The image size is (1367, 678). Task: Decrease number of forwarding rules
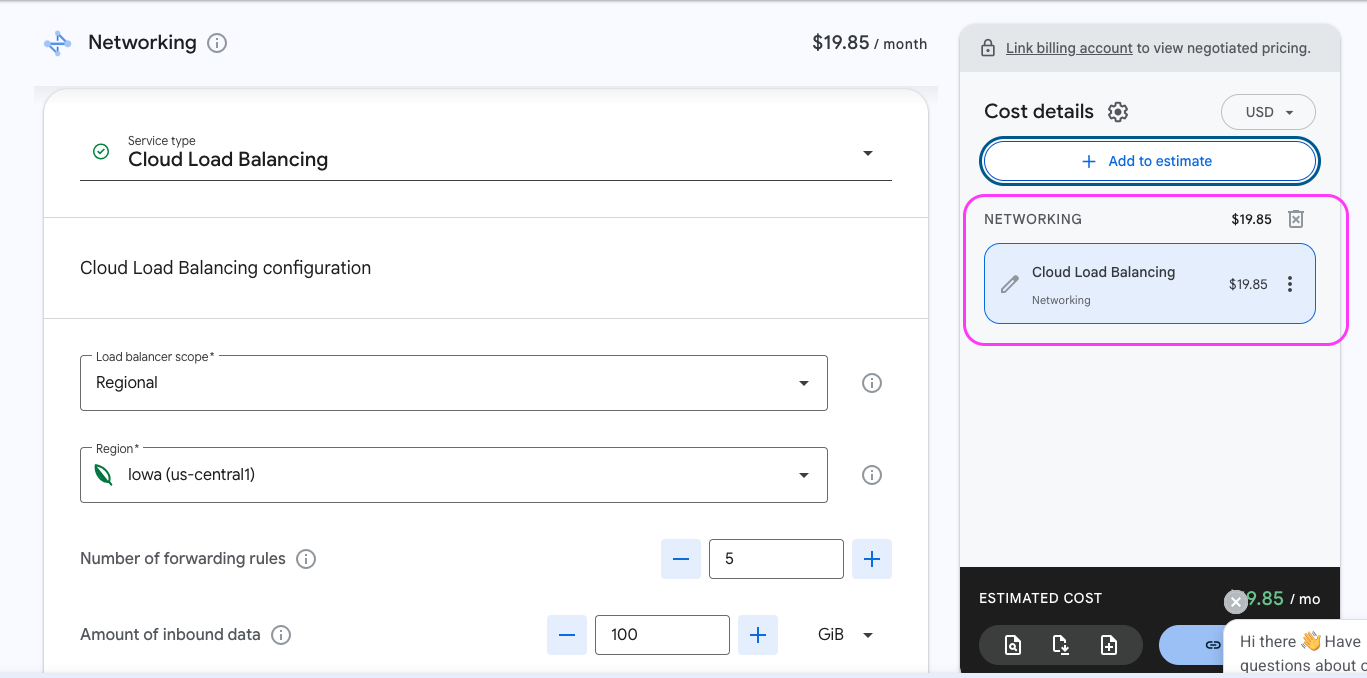(x=681, y=559)
